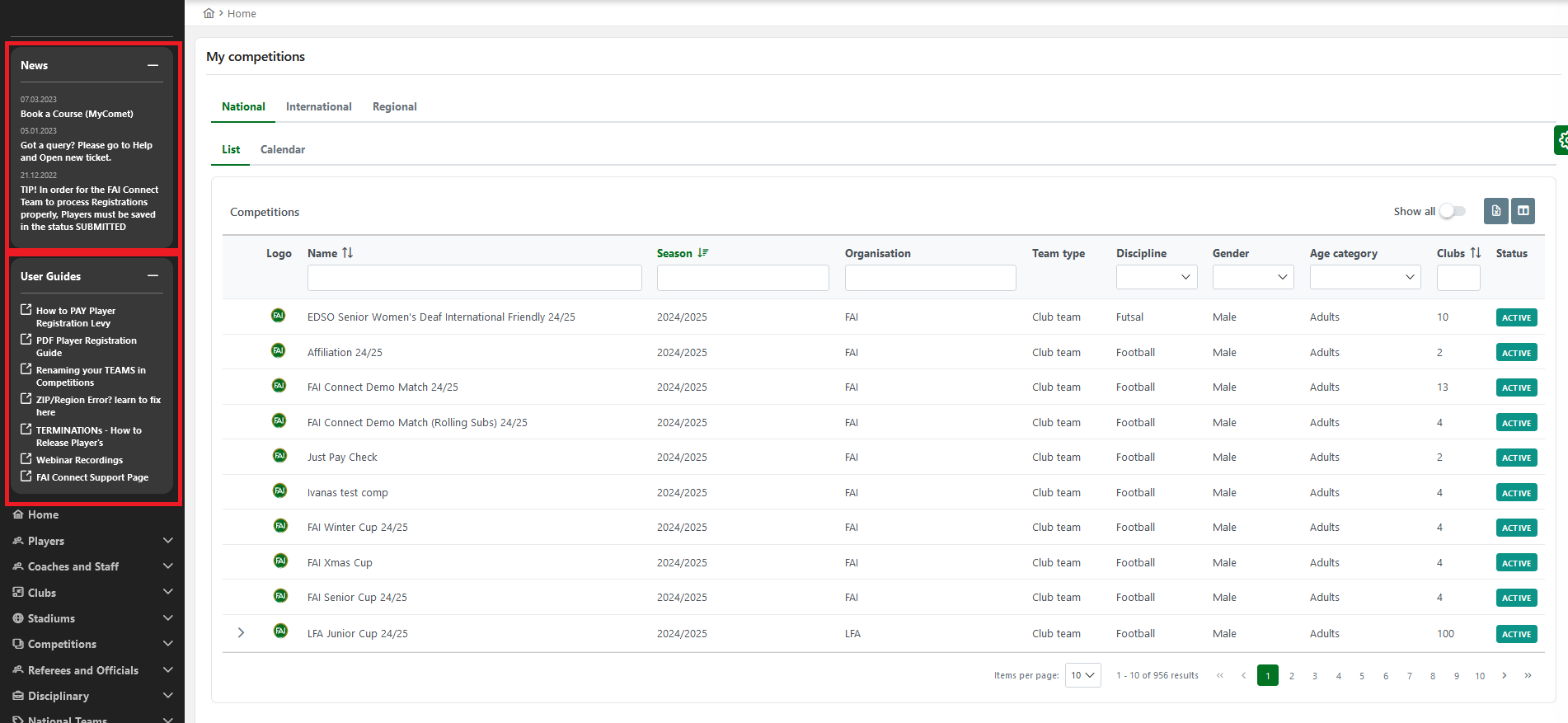Viewport: 1568px width, 723px height.
Task: Click the Season sort descending icon
Action: click(702, 253)
